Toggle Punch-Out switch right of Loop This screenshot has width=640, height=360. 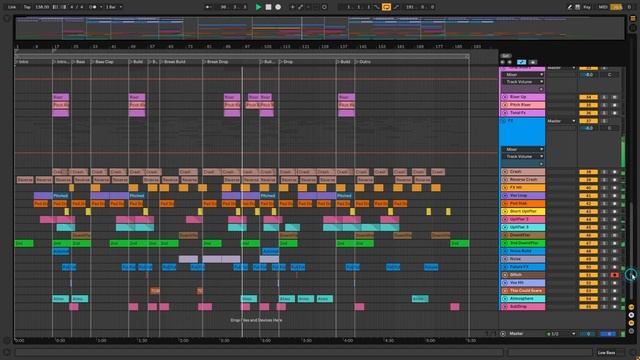point(396,7)
